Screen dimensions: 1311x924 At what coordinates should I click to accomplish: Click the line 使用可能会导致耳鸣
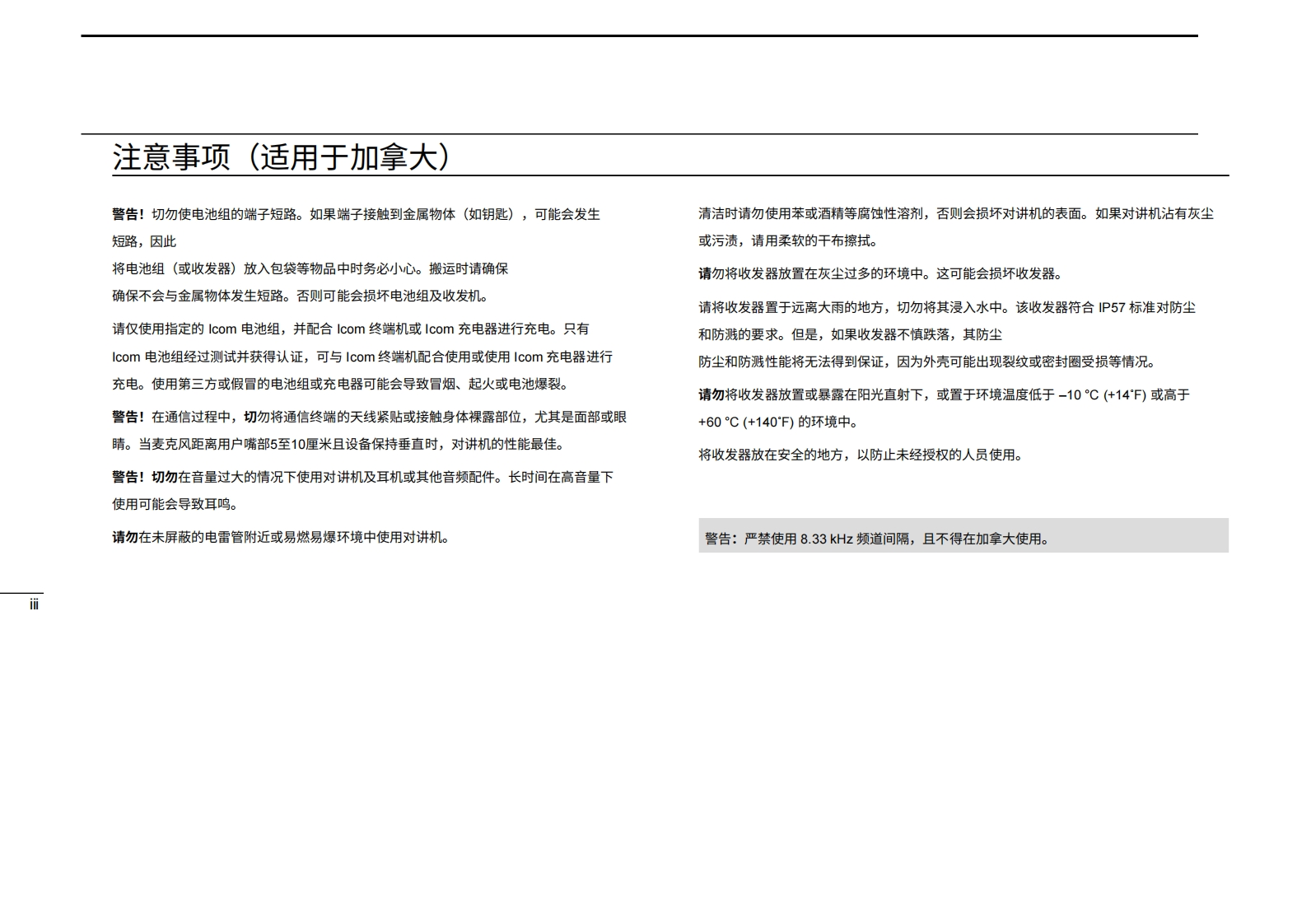coord(174,505)
